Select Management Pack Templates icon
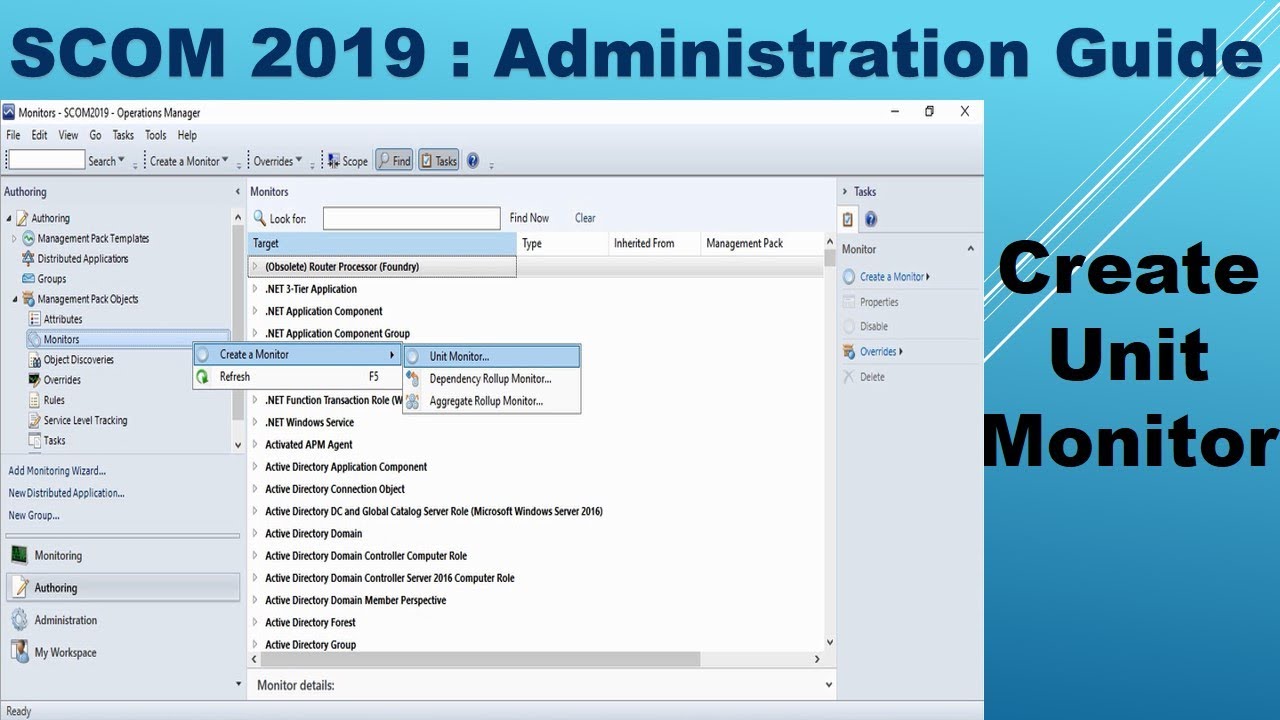Screen dimensions: 1280x720 pyautogui.click(x=29, y=239)
